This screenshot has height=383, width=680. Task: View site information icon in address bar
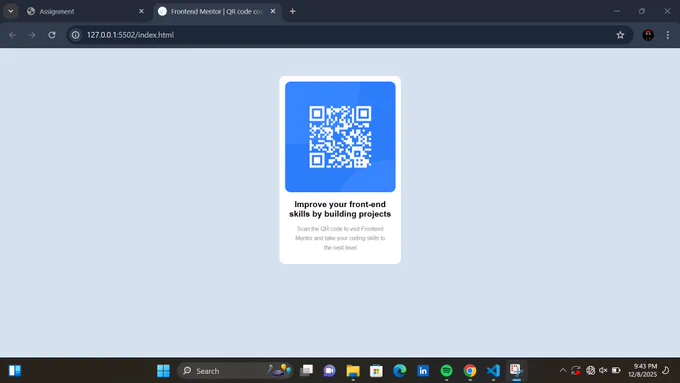(75, 35)
